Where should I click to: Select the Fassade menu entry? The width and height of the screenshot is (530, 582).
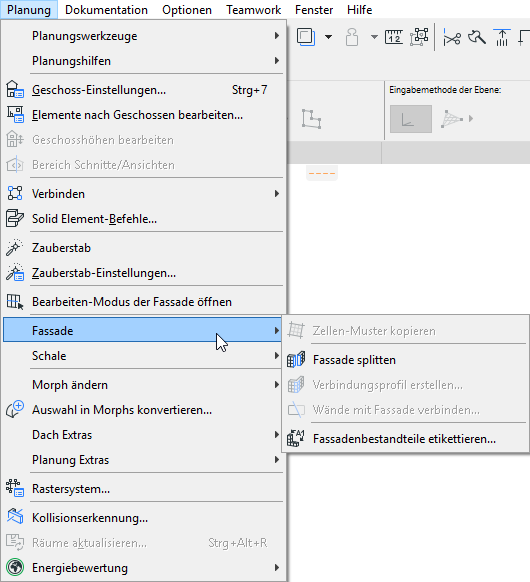[x=142, y=330]
